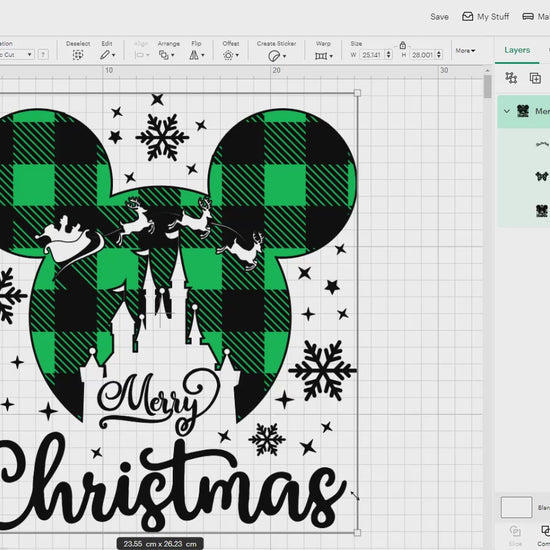Expand the Flip dropdown arrow
550x550 pixels.
tap(203, 55)
